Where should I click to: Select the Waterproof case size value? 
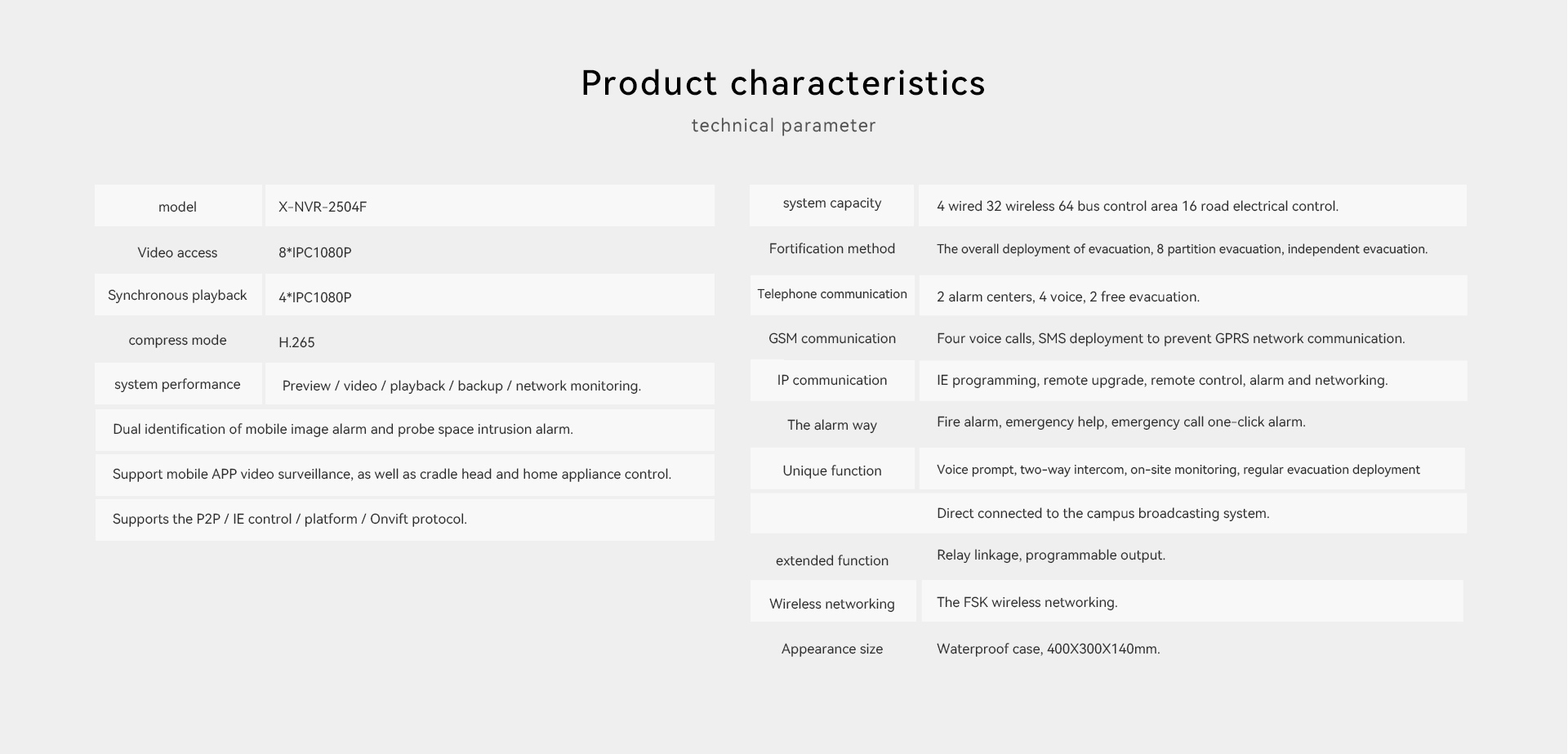(x=1049, y=649)
